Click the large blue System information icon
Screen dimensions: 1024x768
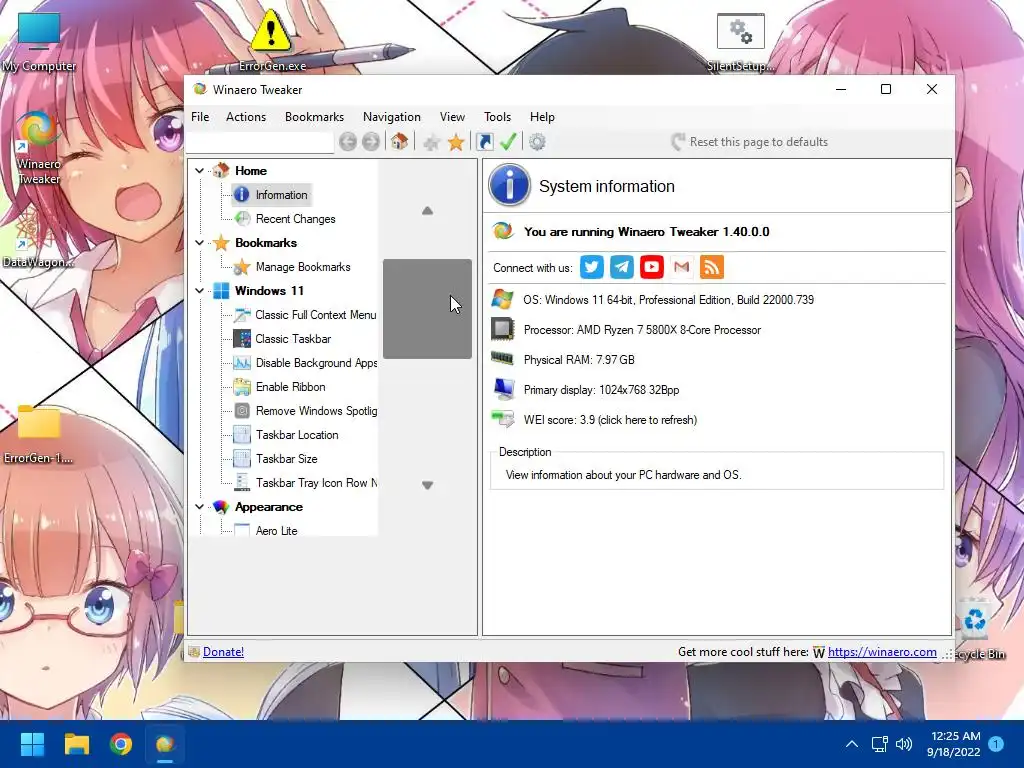(509, 185)
